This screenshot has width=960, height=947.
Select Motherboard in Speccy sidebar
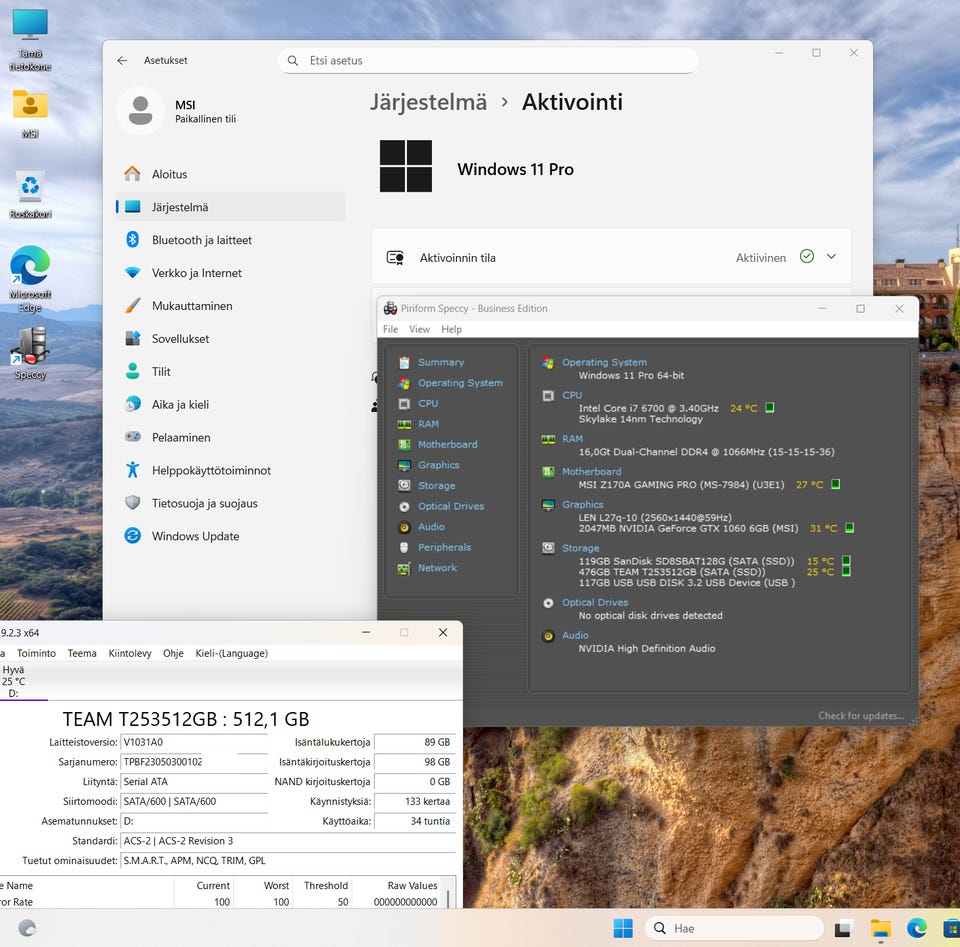tap(447, 444)
